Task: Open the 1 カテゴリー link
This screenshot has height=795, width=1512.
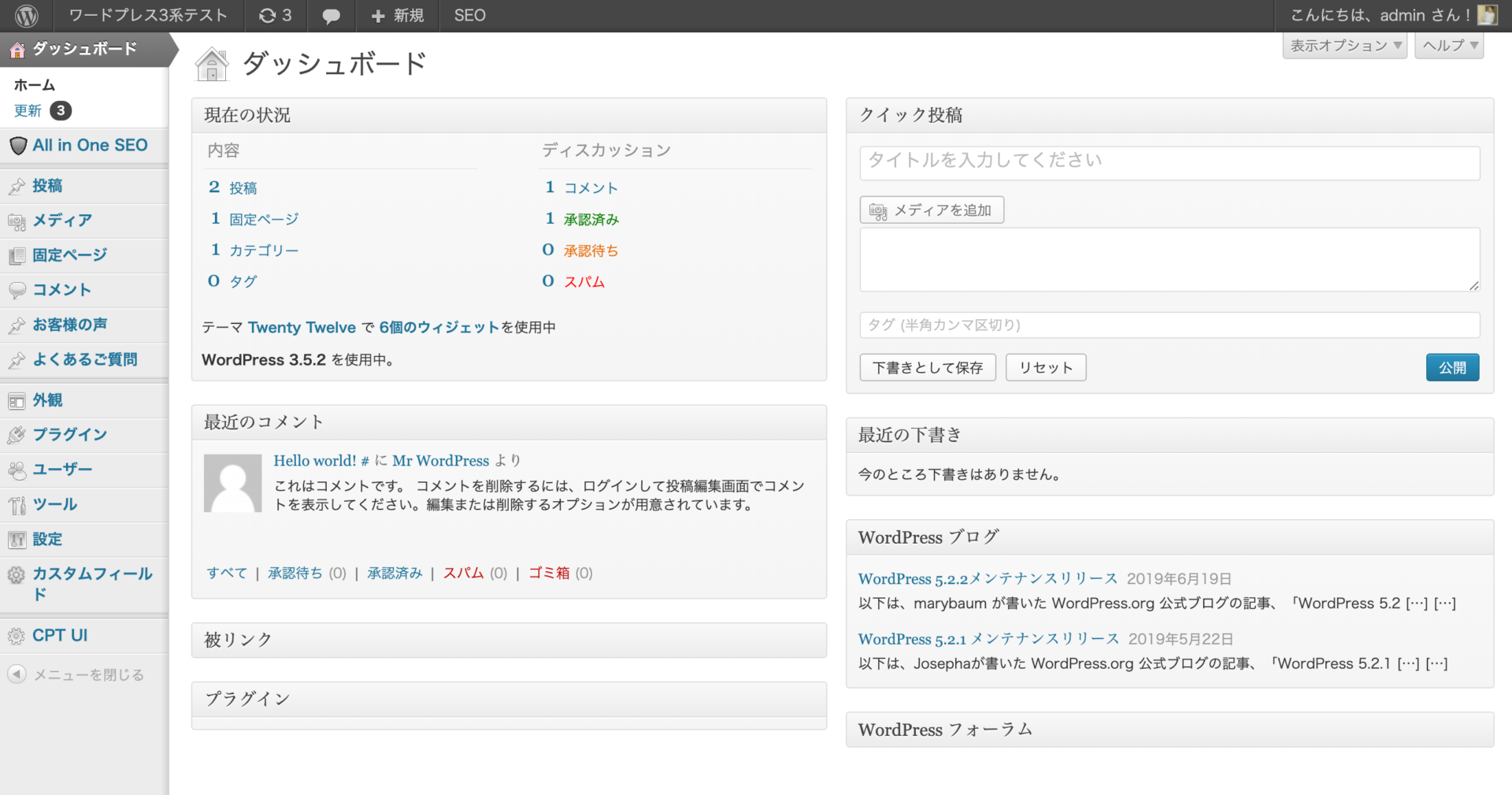Action: pyautogui.click(x=254, y=250)
